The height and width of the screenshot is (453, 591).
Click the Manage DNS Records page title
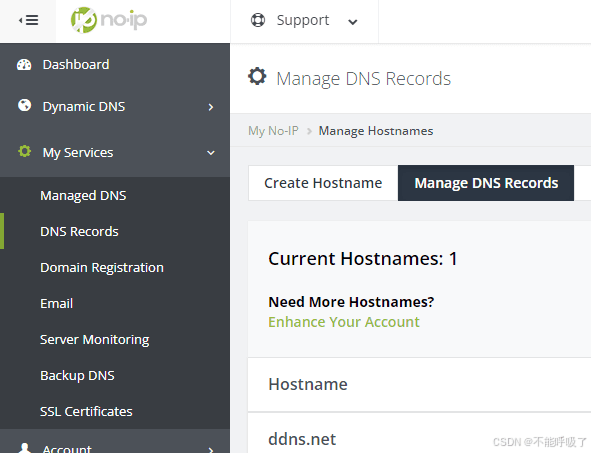[364, 79]
